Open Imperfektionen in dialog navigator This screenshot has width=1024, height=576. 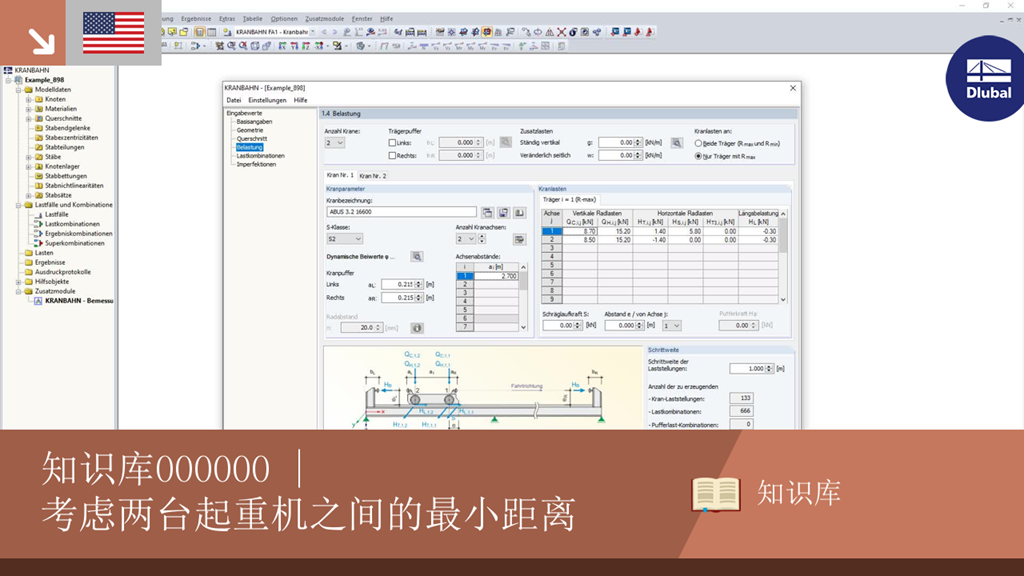256,164
